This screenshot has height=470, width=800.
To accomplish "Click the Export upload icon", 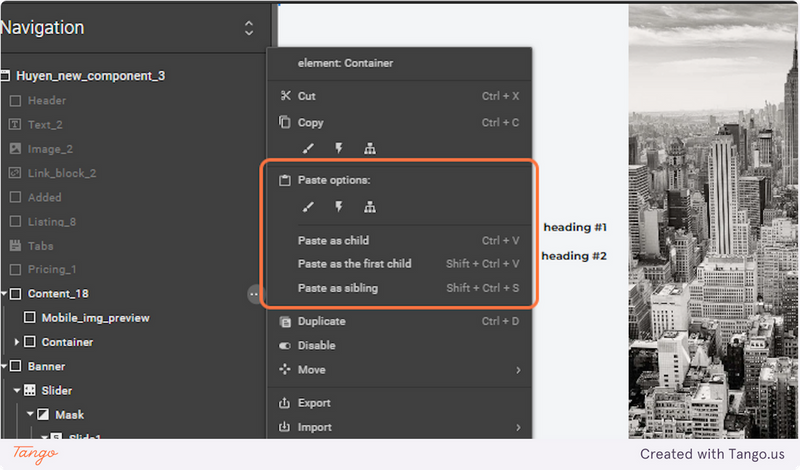I will tap(284, 403).
